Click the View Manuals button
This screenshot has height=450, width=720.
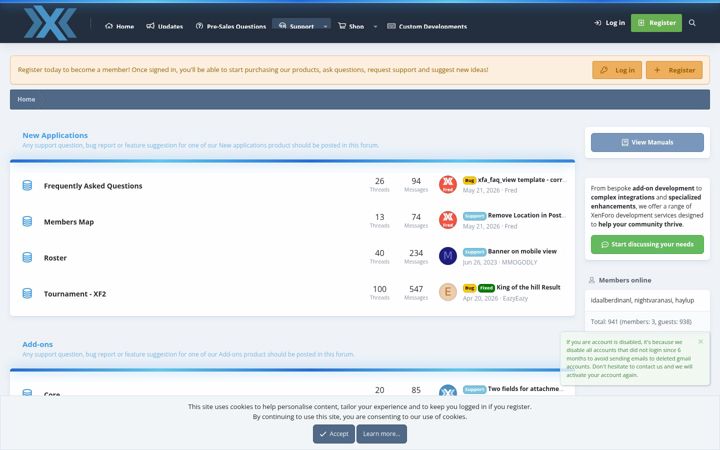coord(647,142)
